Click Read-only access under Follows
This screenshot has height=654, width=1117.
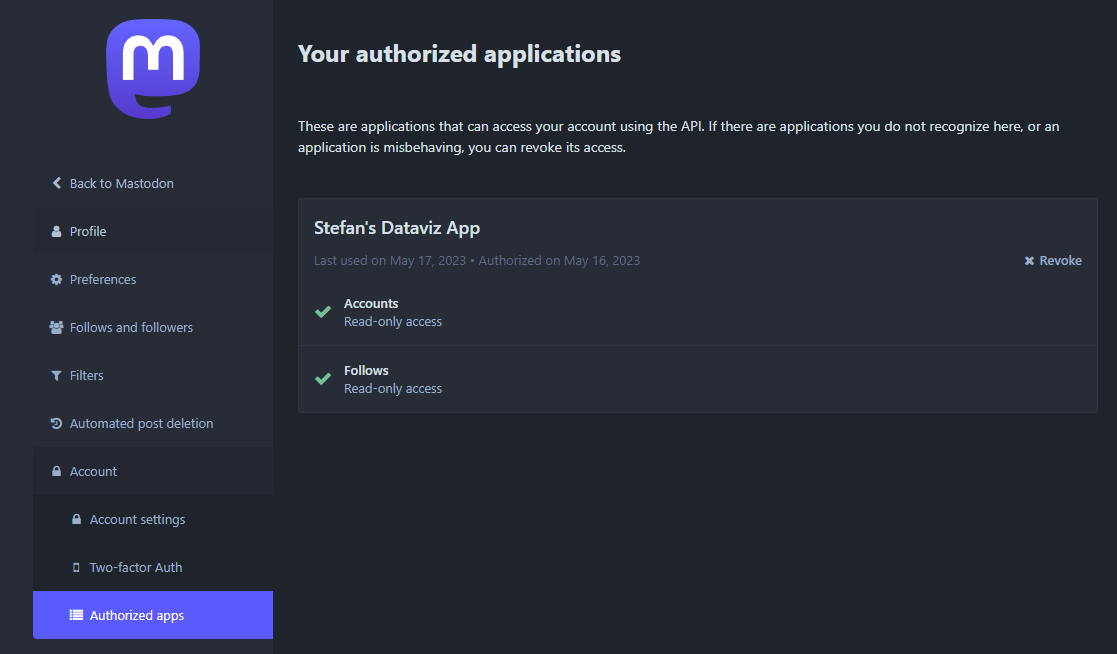[393, 389]
